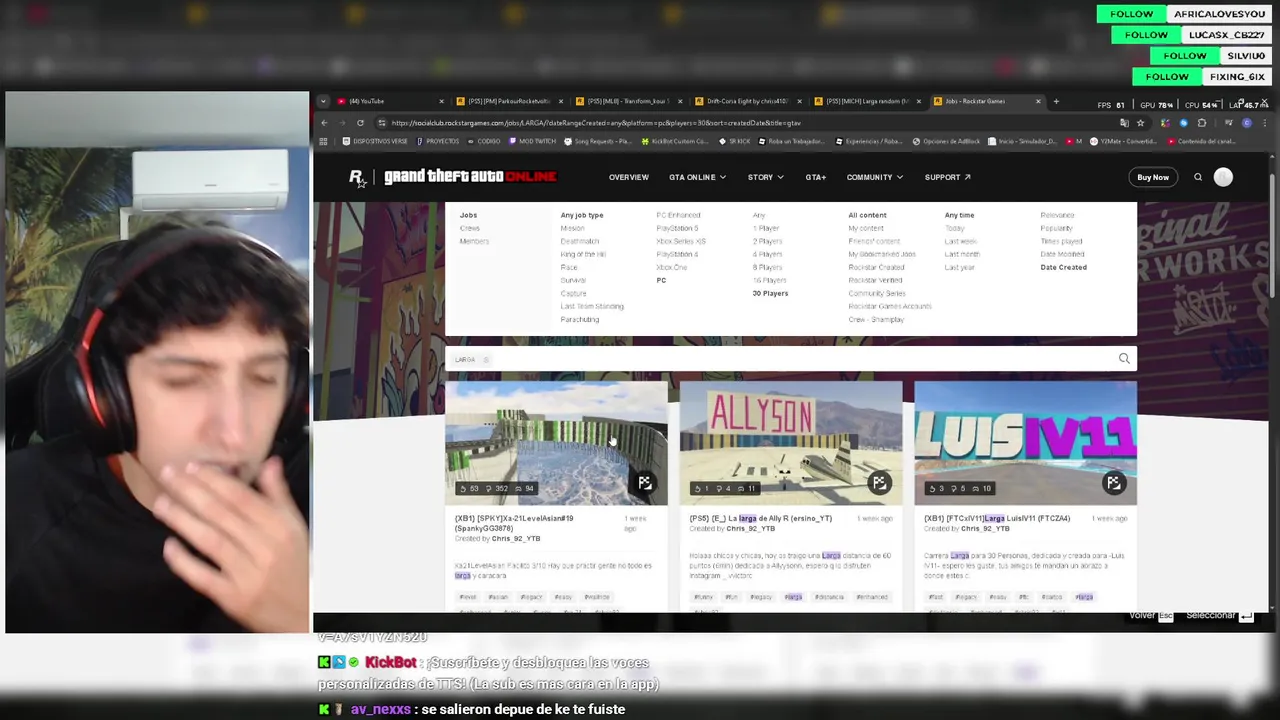Filter content by Rockstar Verified
1280x720 pixels.
(876, 280)
